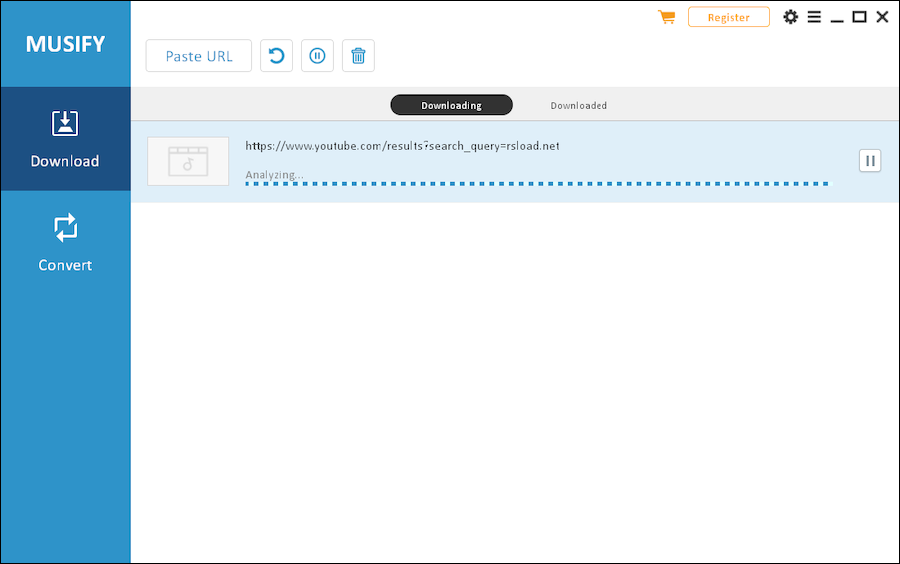This screenshot has height=564, width=900.
Task: Click the dotted analyzing progress bar
Action: click(x=537, y=184)
